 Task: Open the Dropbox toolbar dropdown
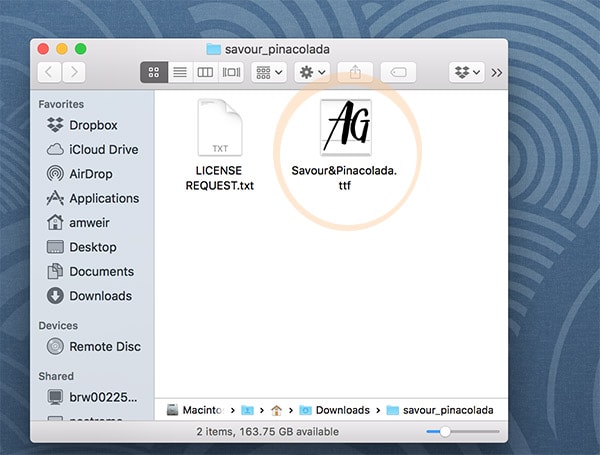tap(467, 72)
